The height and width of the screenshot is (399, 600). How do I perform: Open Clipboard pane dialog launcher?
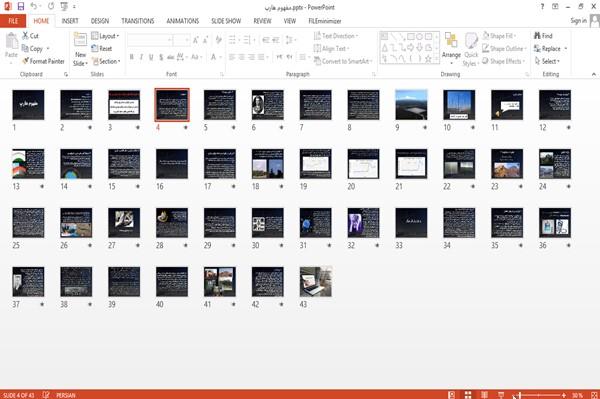(66, 75)
